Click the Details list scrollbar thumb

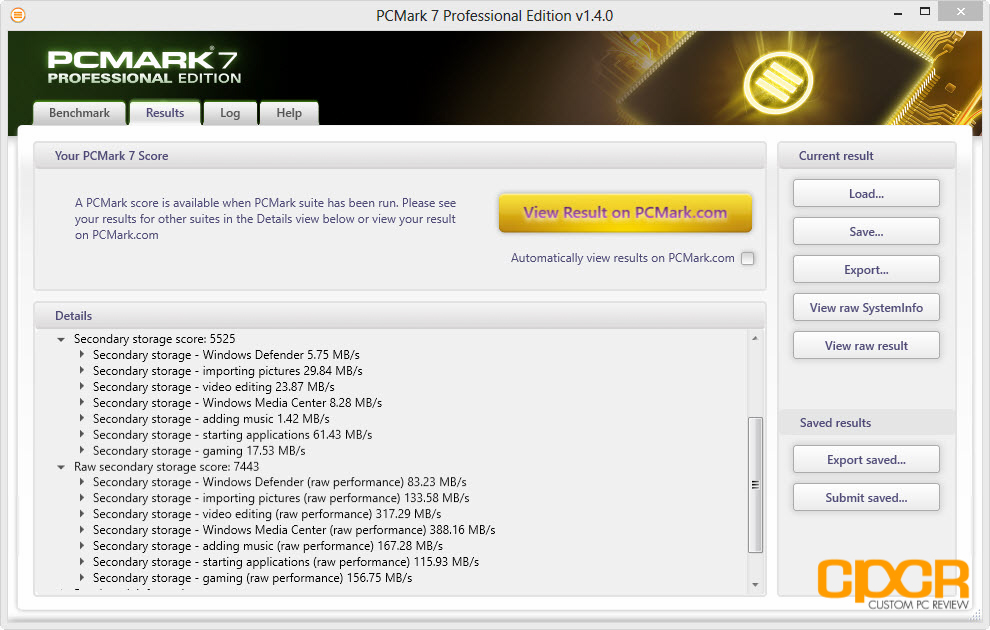pyautogui.click(x=755, y=485)
